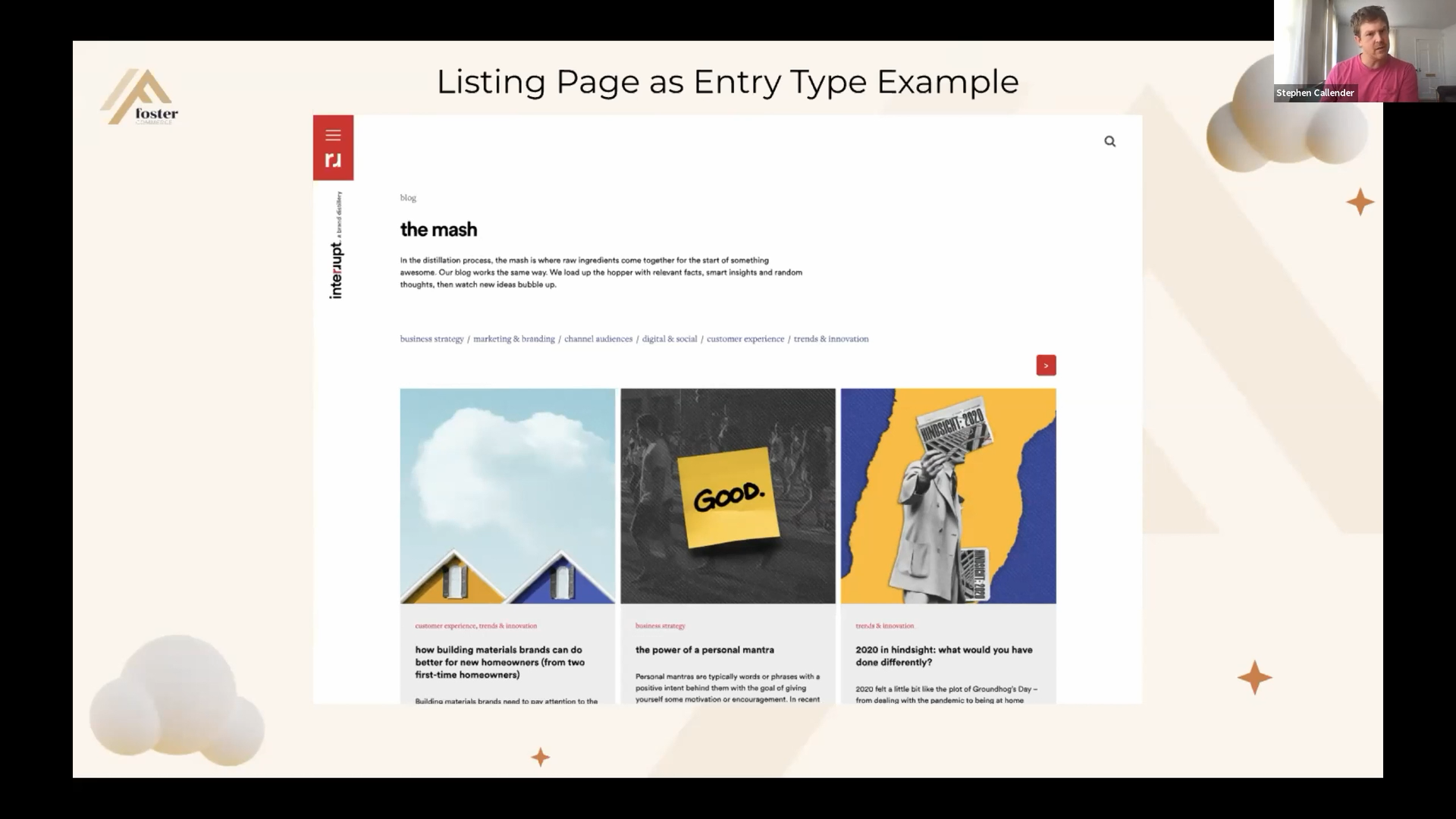1456x819 pixels.
Task: Click the blog breadcrumb label
Action: tap(408, 198)
